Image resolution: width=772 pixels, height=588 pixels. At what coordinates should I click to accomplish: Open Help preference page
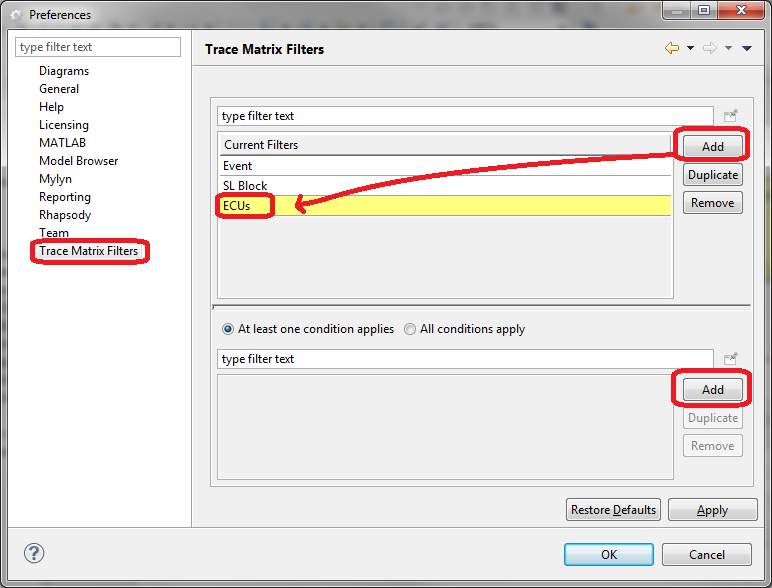coord(51,107)
